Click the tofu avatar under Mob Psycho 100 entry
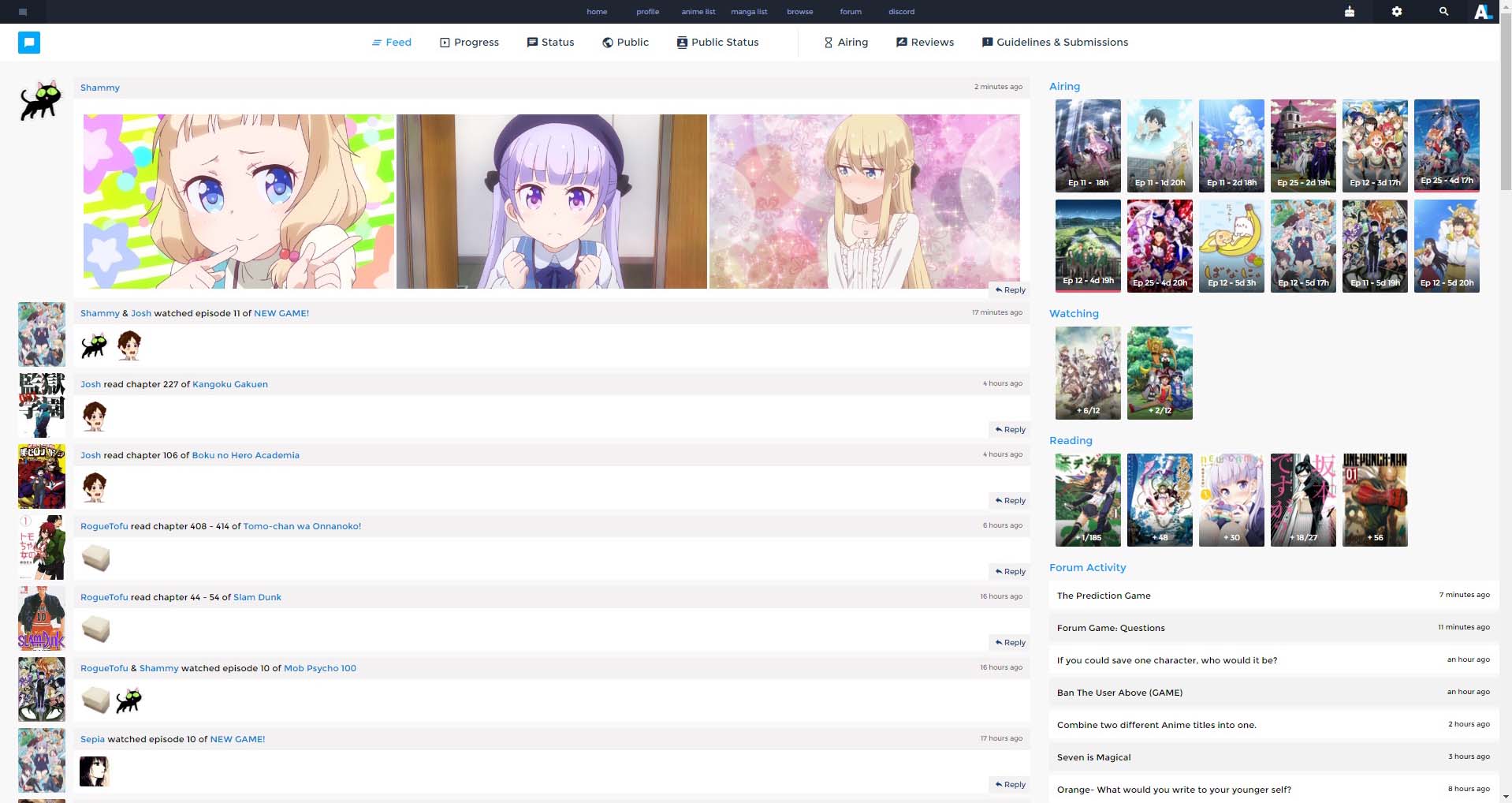 pos(95,700)
